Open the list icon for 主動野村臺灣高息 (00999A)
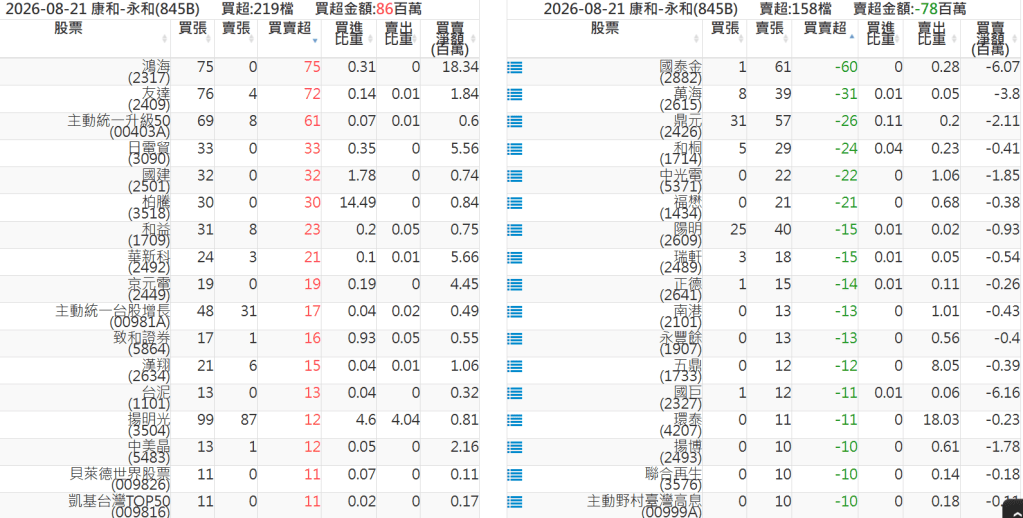The height and width of the screenshot is (518, 1023). (x=515, y=502)
